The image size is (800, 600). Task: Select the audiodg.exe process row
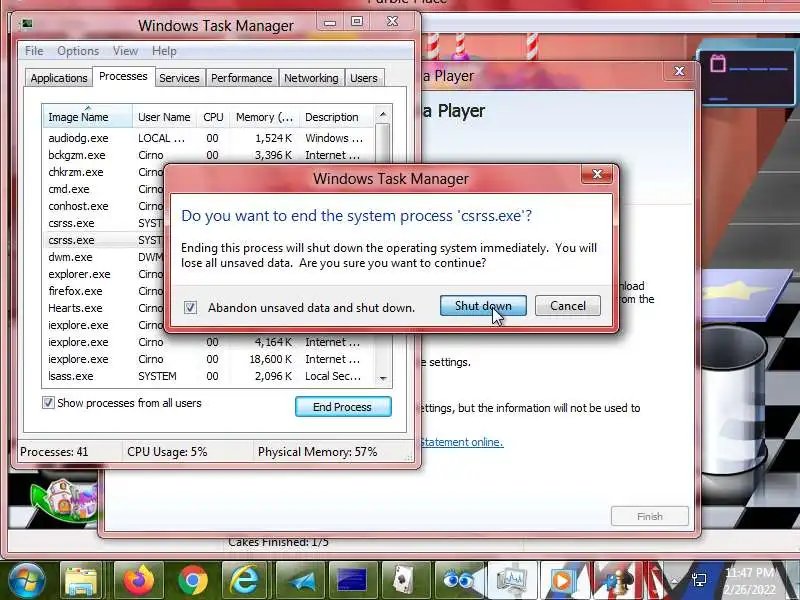point(208,138)
